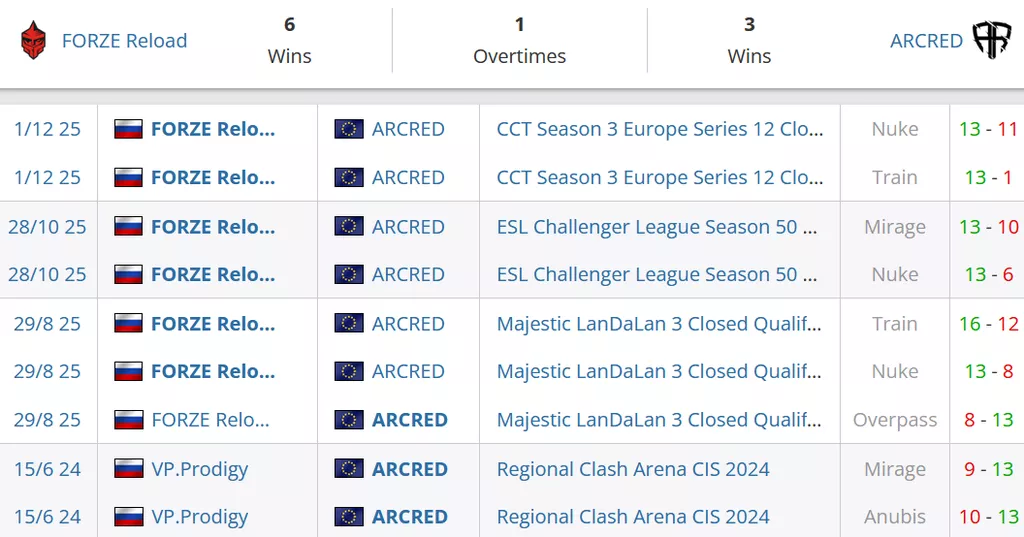Click the FORZE Reload team logo

point(33,40)
